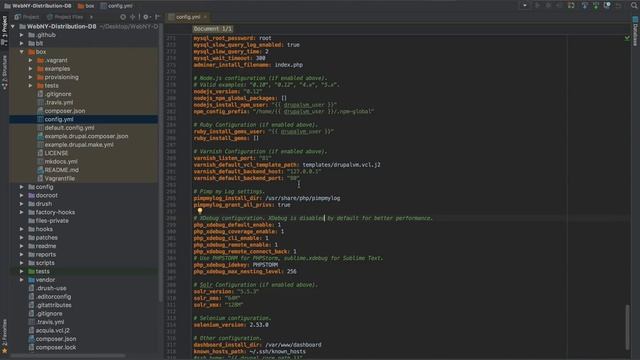Expand the provisioning folder
This screenshot has width=640, height=360.
tap(30, 77)
